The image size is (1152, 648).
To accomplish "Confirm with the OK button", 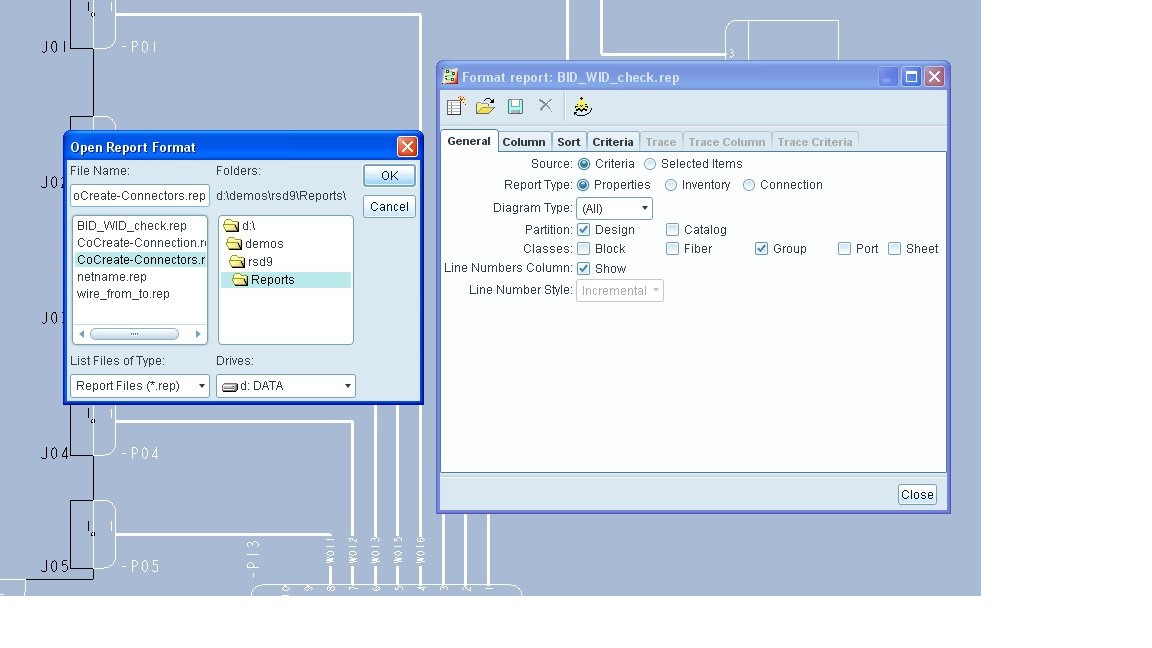I will 389,176.
